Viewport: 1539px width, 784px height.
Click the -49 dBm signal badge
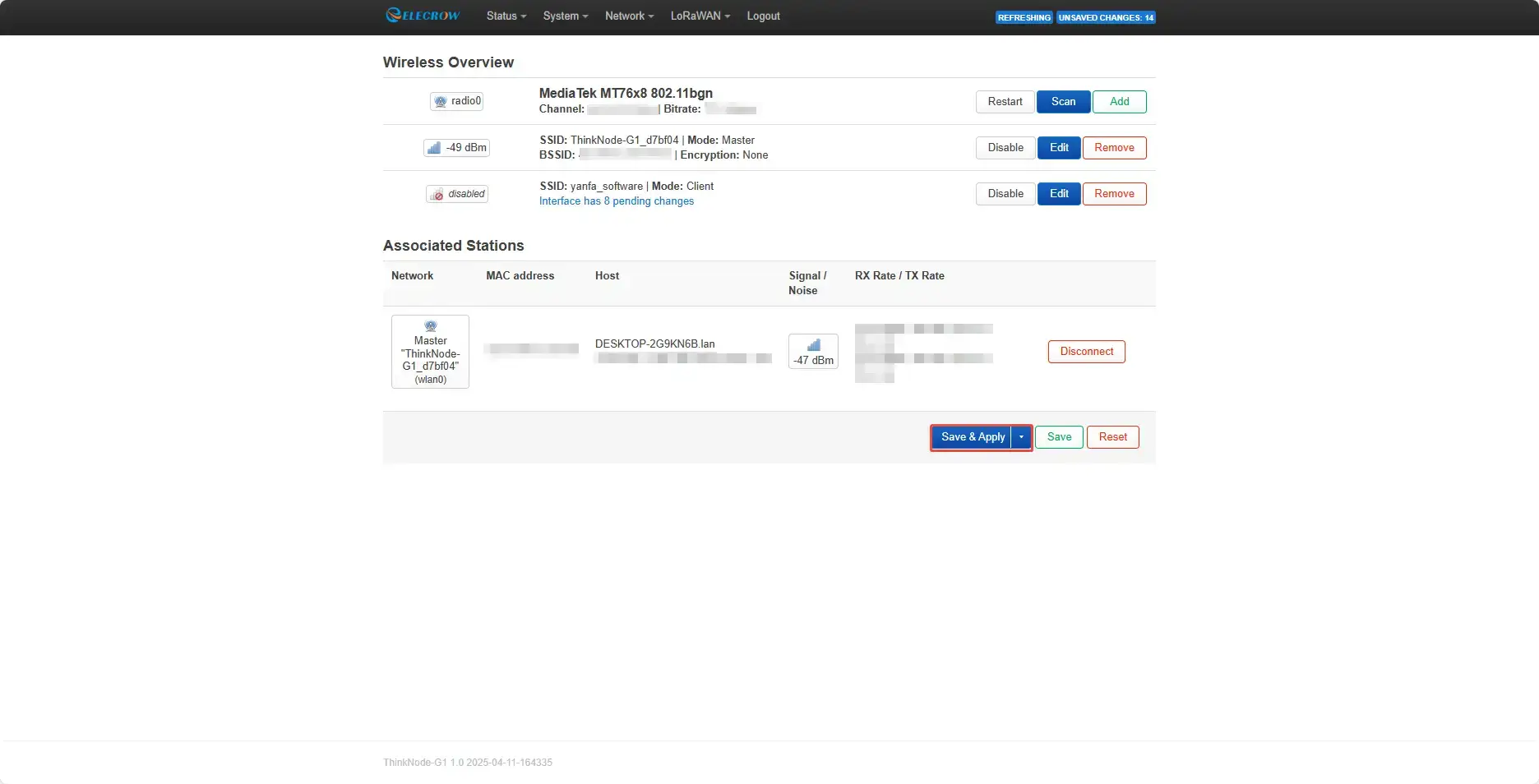tap(456, 148)
